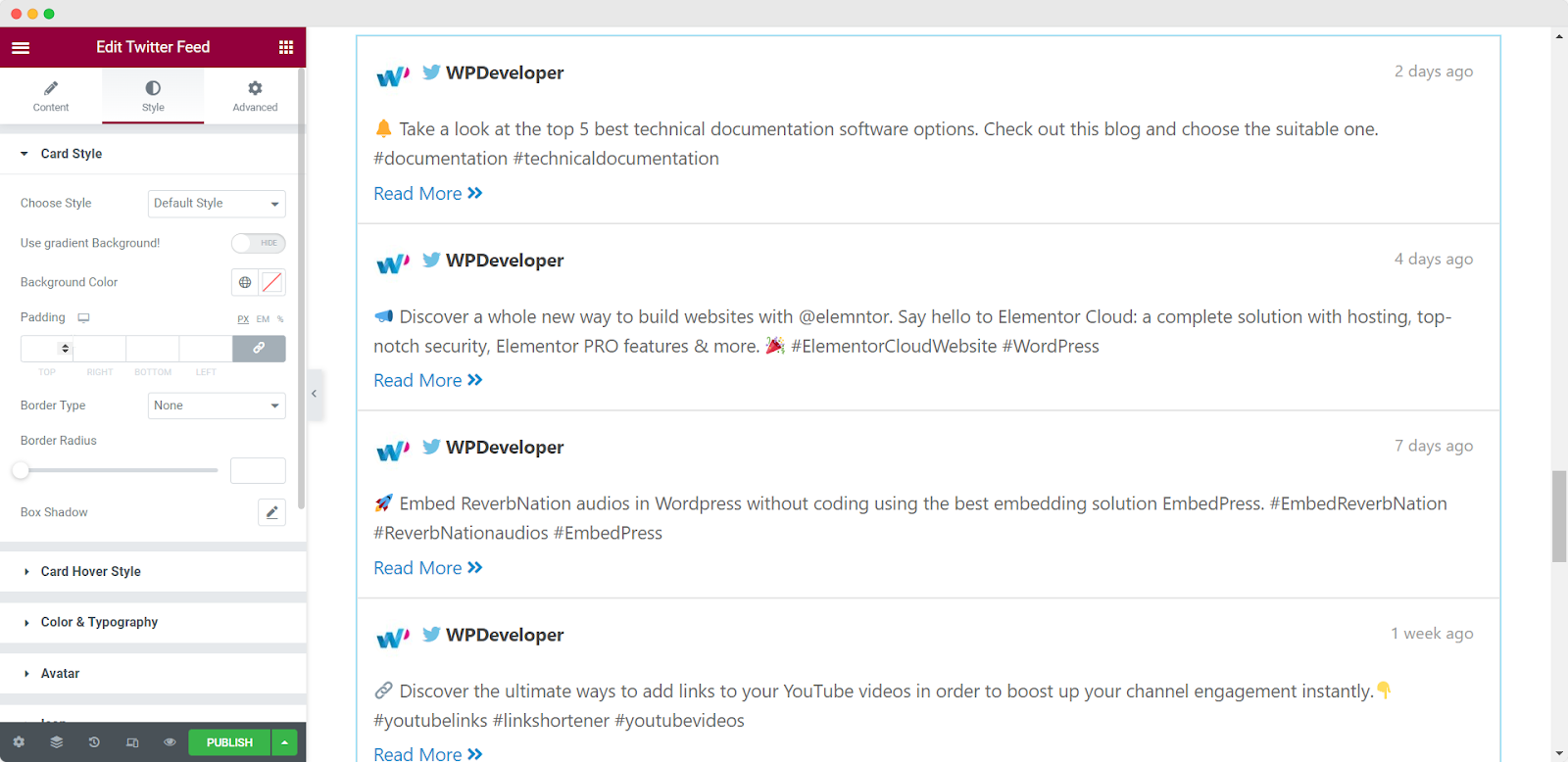The height and width of the screenshot is (762, 1568).
Task: Click Read More on the ReverbNation tweet
Action: click(428, 568)
